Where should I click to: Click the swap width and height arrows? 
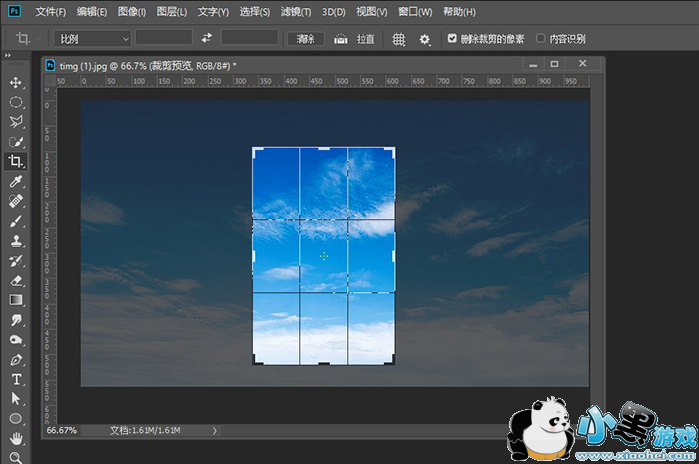click(x=207, y=38)
